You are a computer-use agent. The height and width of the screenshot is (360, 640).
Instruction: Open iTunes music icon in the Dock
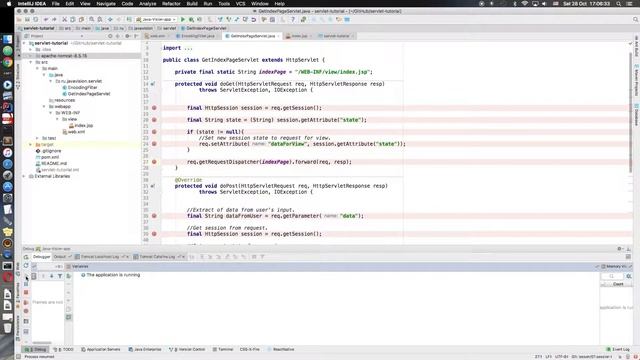coord(7,152)
